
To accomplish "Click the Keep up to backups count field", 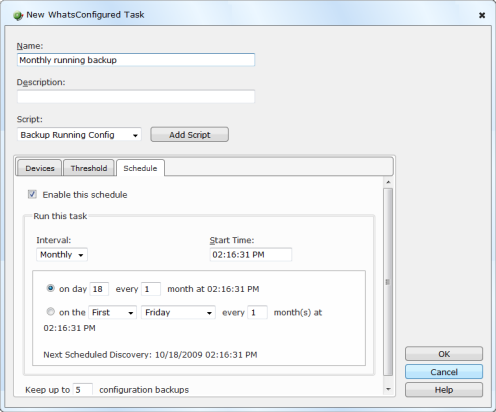I will click(x=83, y=389).
